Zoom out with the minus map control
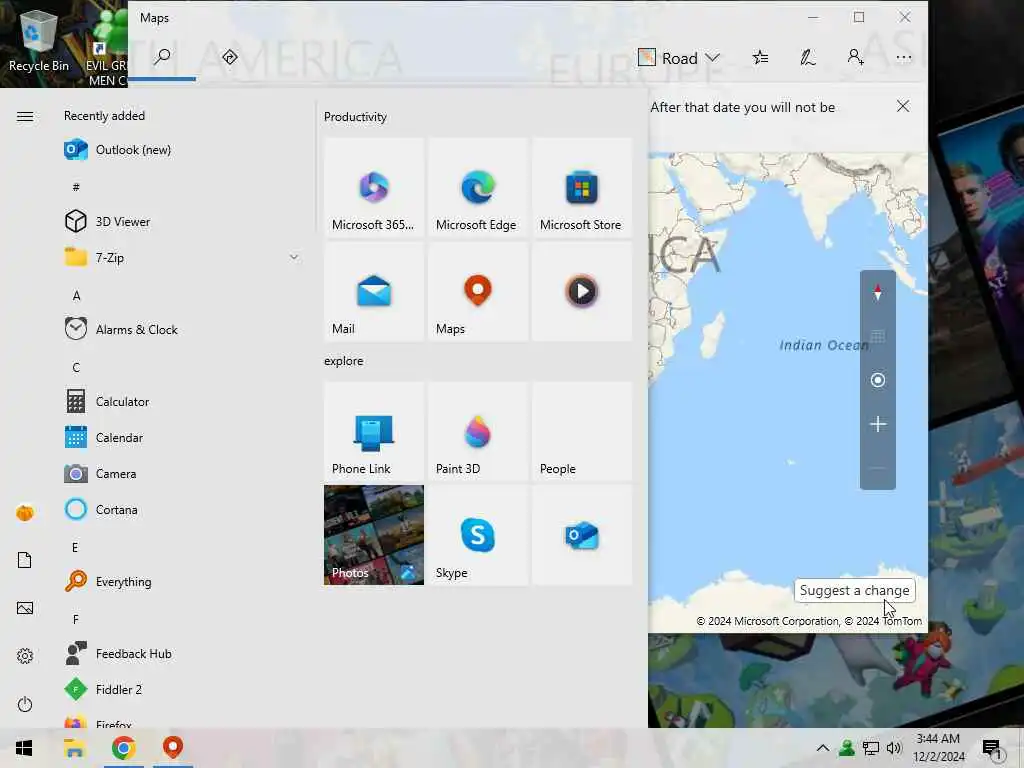Screen dimensions: 1024x768 [878, 468]
